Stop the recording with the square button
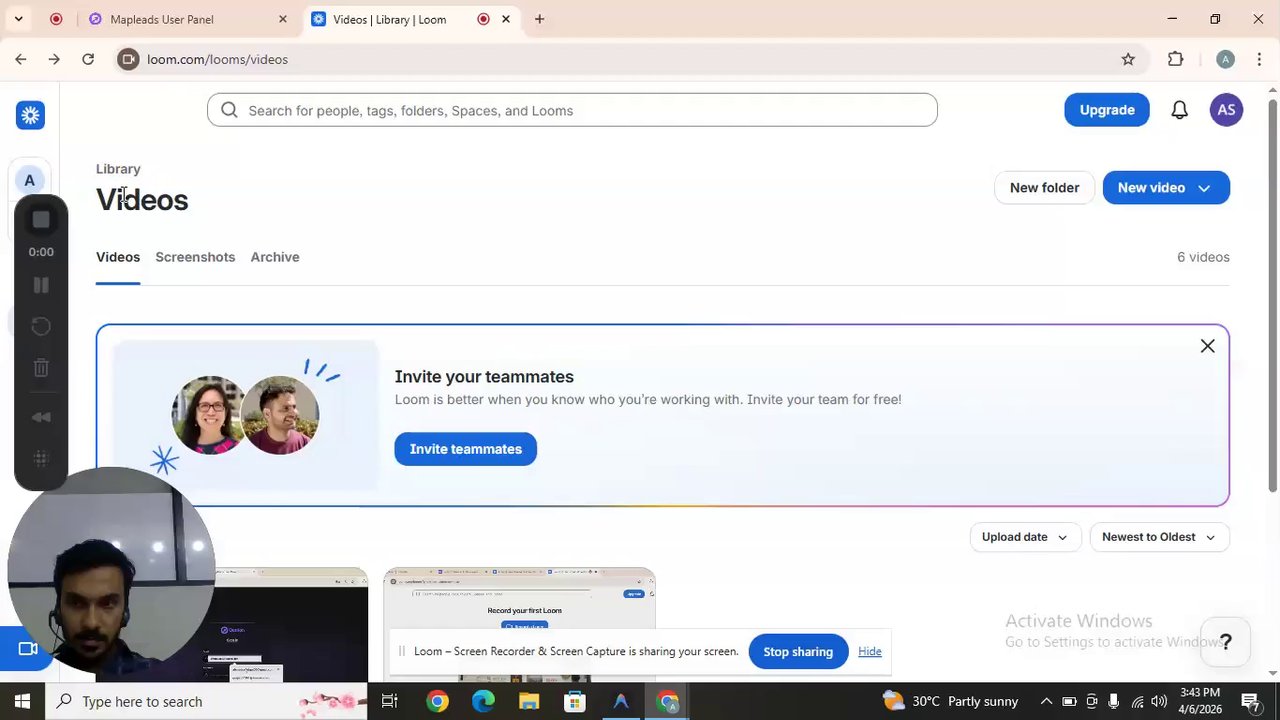The width and height of the screenshot is (1280, 720). coord(41,220)
